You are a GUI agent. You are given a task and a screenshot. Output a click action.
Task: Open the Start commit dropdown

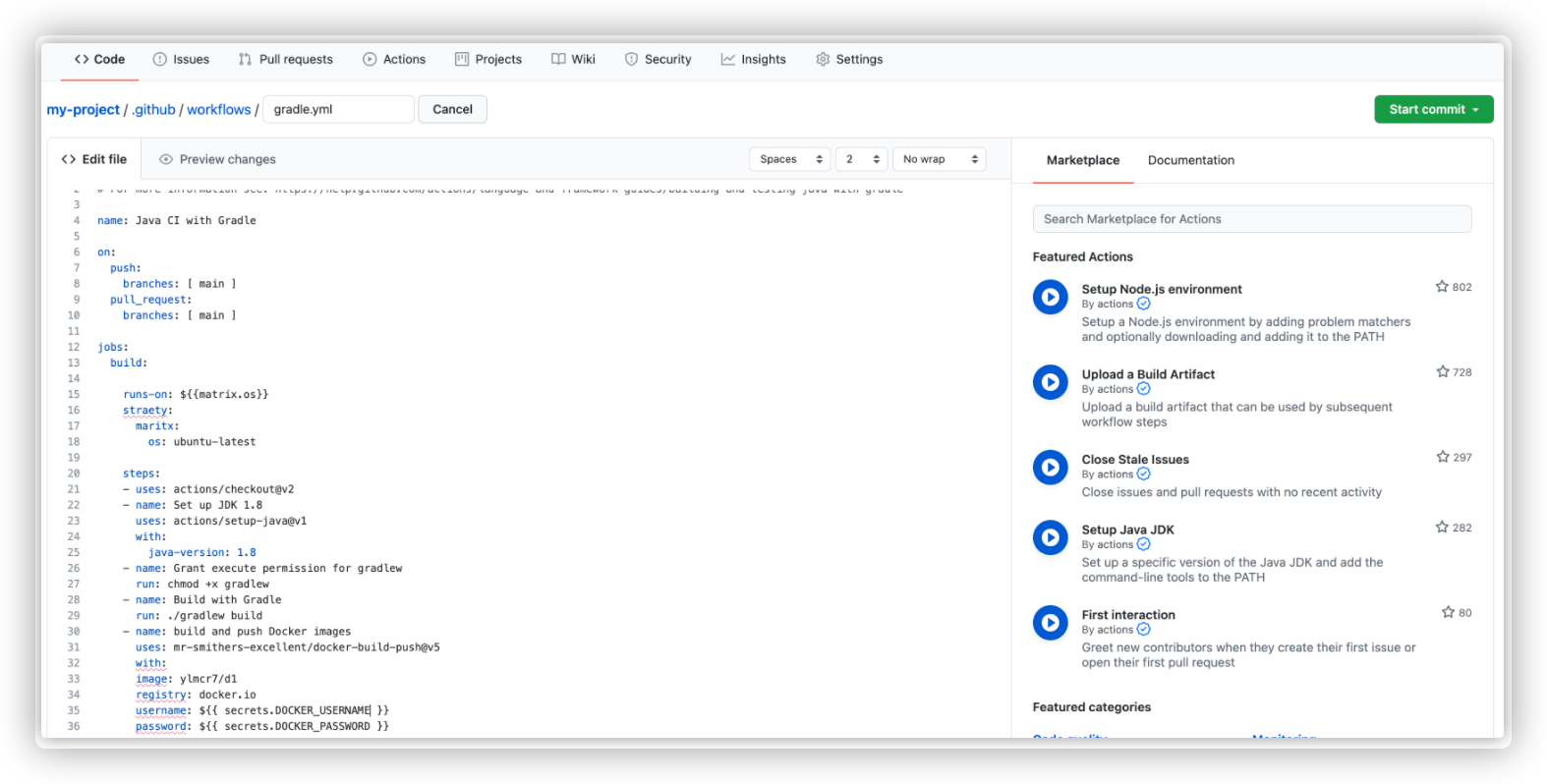[x=1434, y=109]
